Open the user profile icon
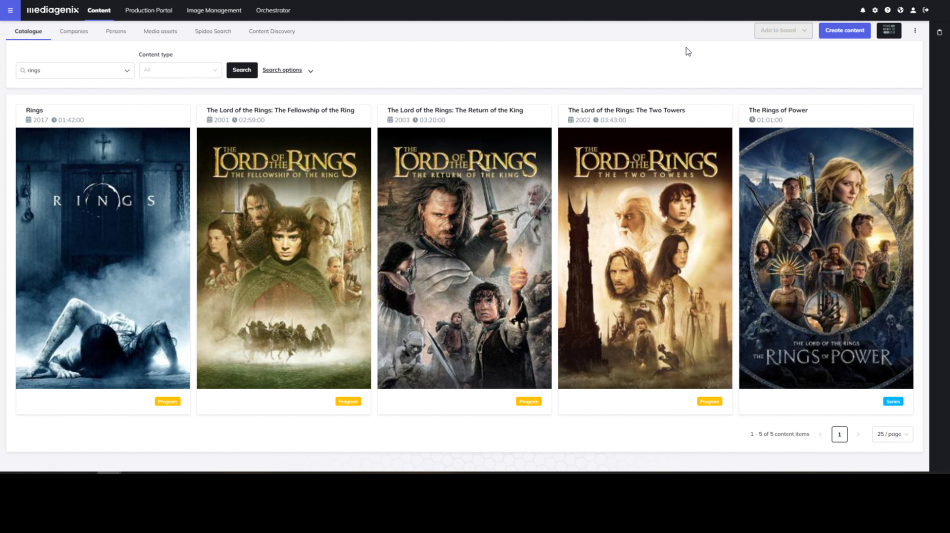Viewport: 950px width, 533px height. [x=913, y=10]
